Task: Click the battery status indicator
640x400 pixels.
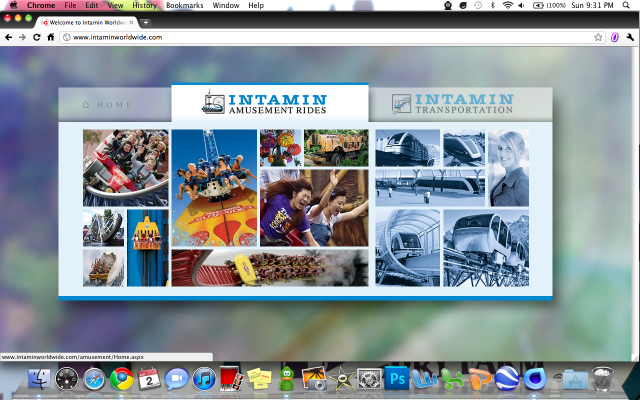Action: [x=549, y=5]
